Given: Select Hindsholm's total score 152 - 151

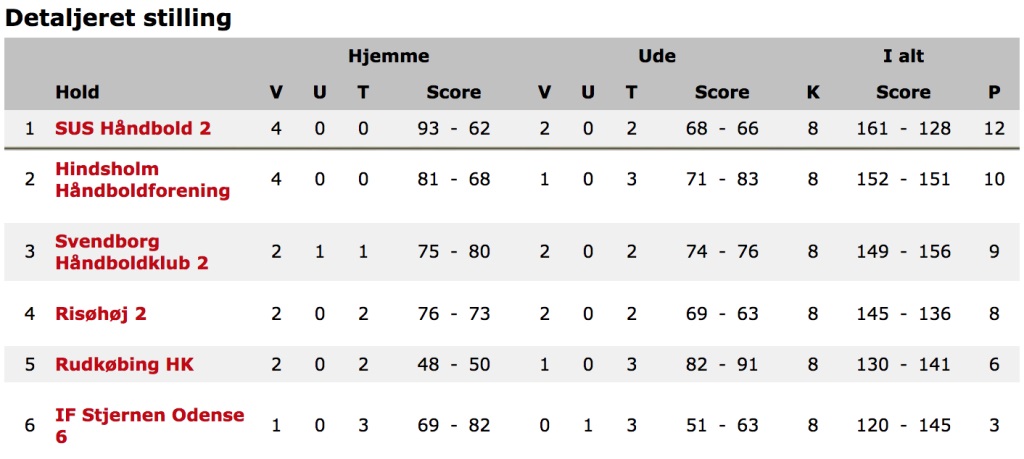Looking at the screenshot, I should [x=904, y=179].
